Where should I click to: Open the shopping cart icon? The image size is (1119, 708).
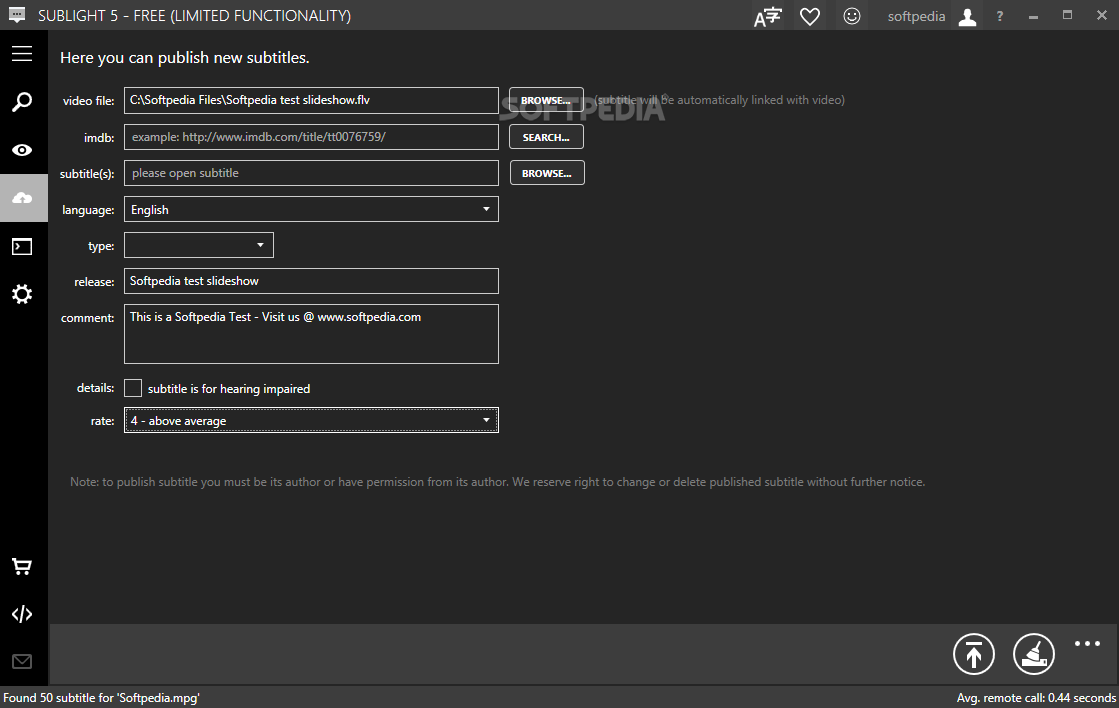coord(22,567)
